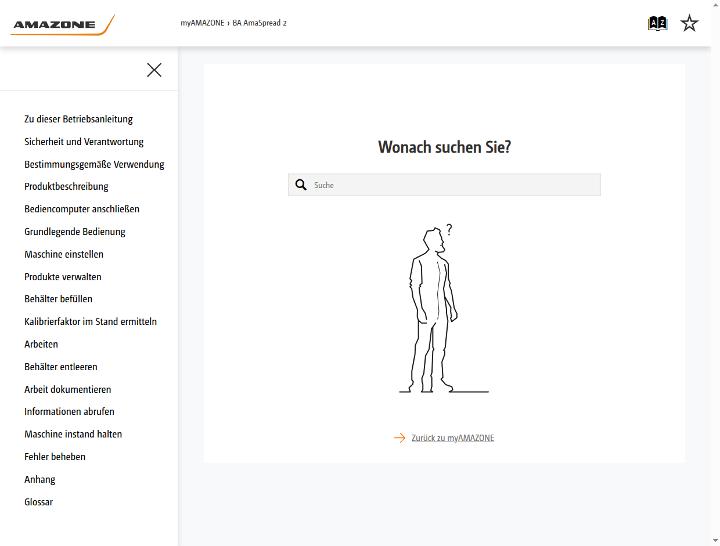Go to Produktbeschreibung section
The image size is (720, 546).
67,186
